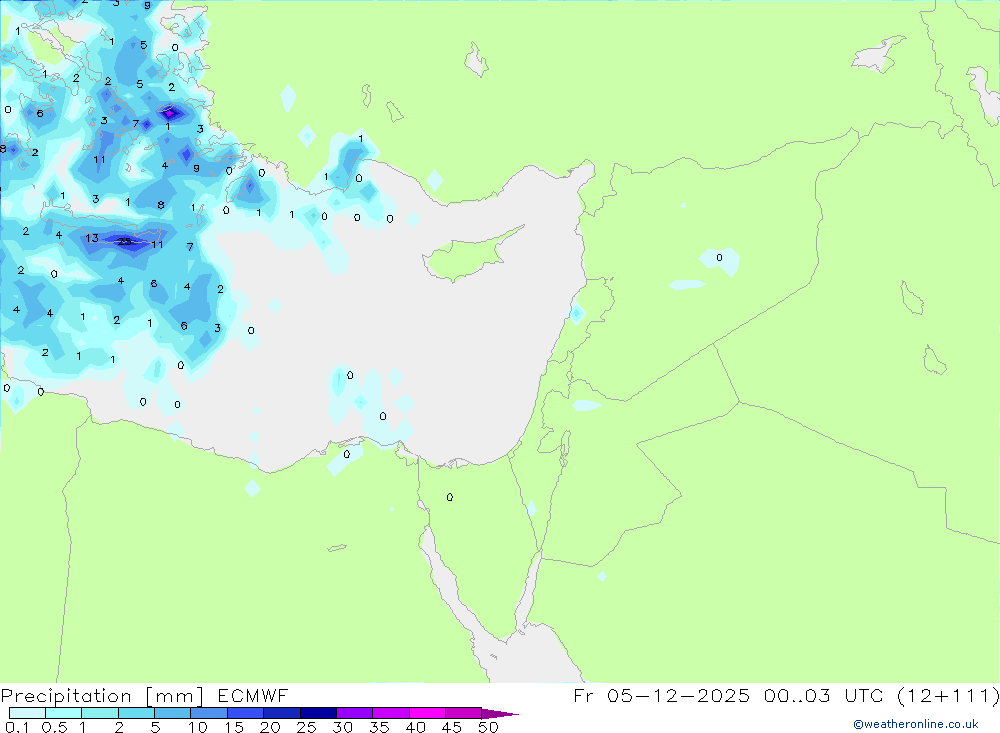Click the legend label 40
This screenshot has width=1000, height=733.
click(x=415, y=727)
